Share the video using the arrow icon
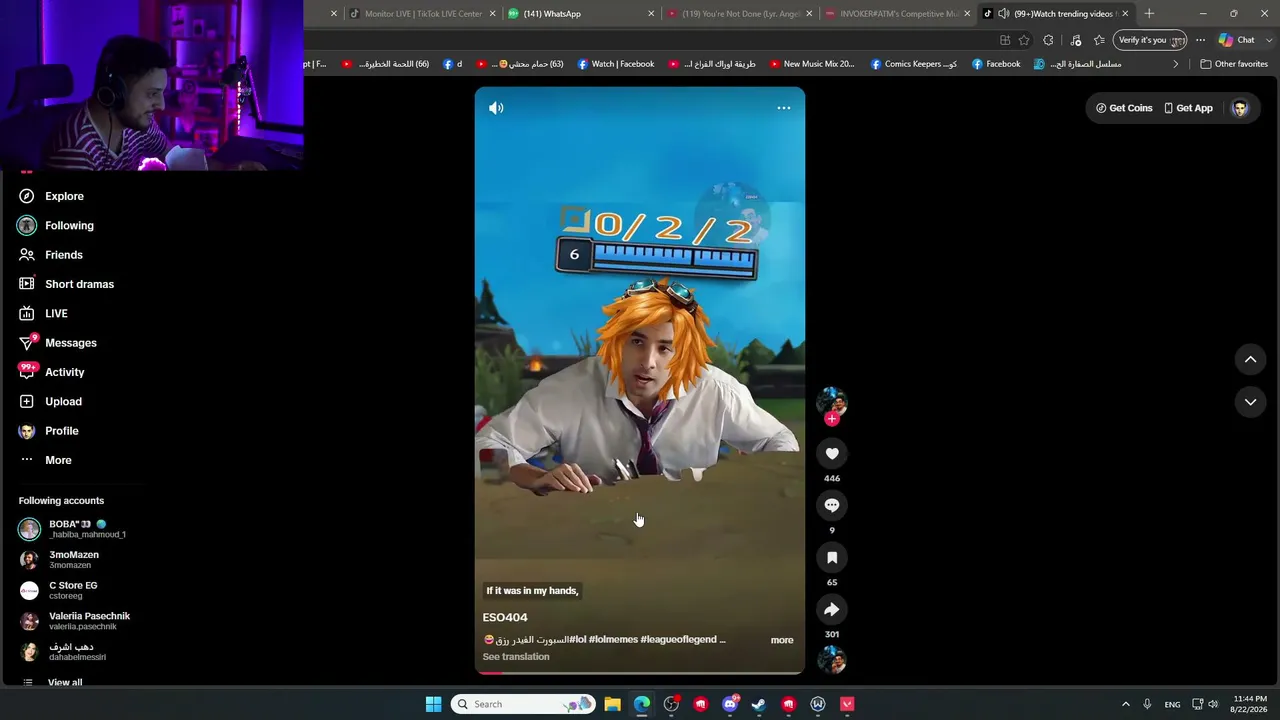 [832, 610]
